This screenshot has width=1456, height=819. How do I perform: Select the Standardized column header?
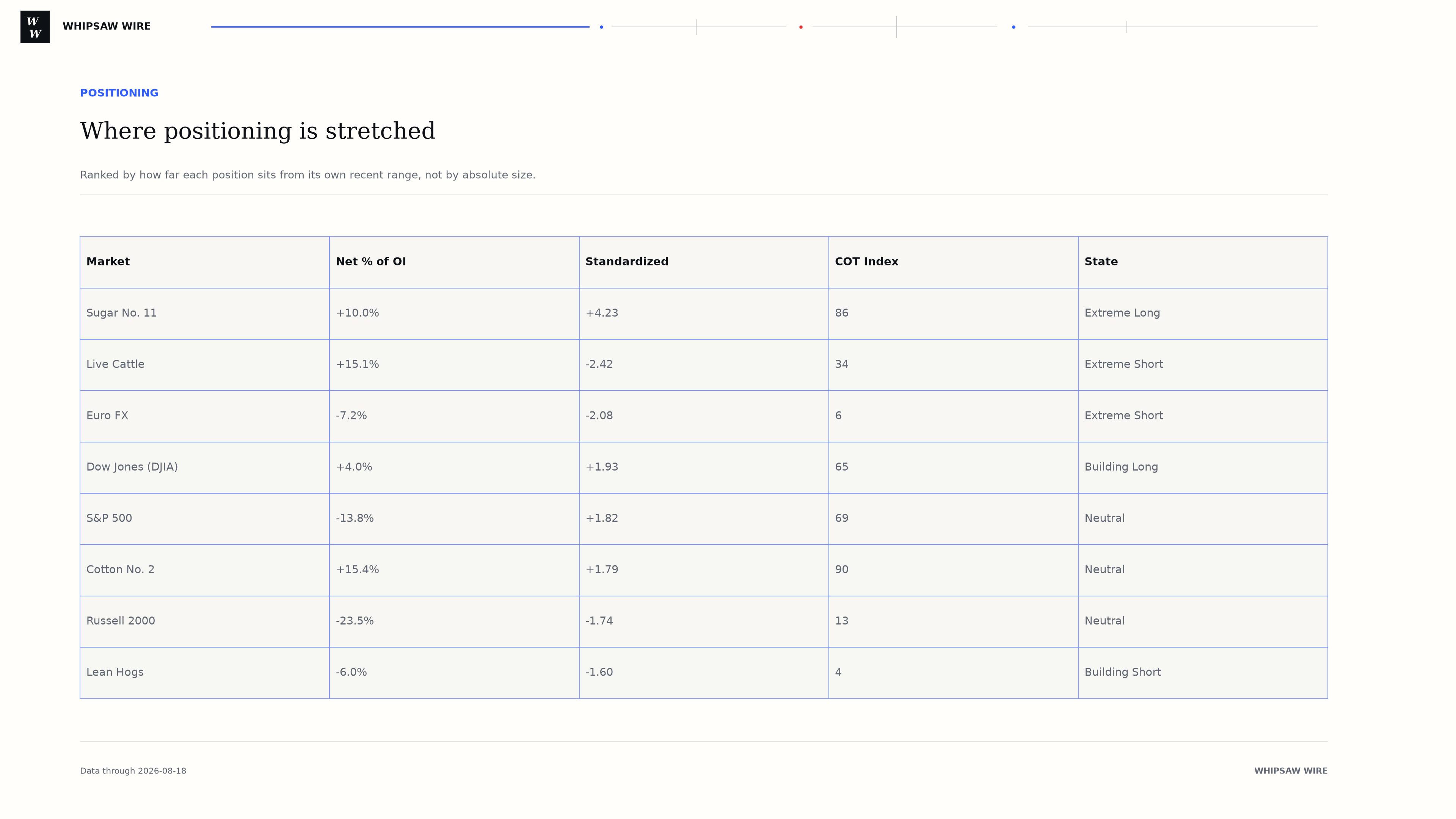pyautogui.click(x=704, y=262)
